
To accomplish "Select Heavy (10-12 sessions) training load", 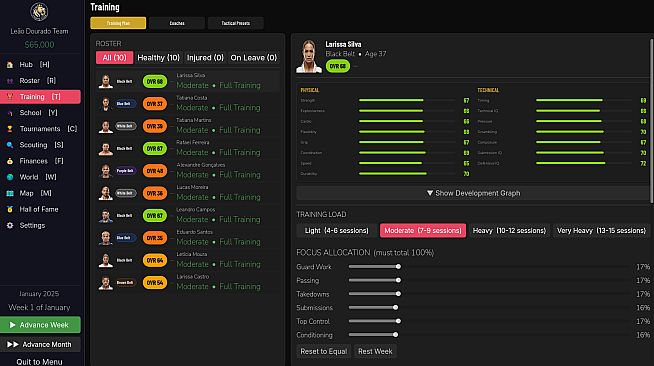I will 509,231.
